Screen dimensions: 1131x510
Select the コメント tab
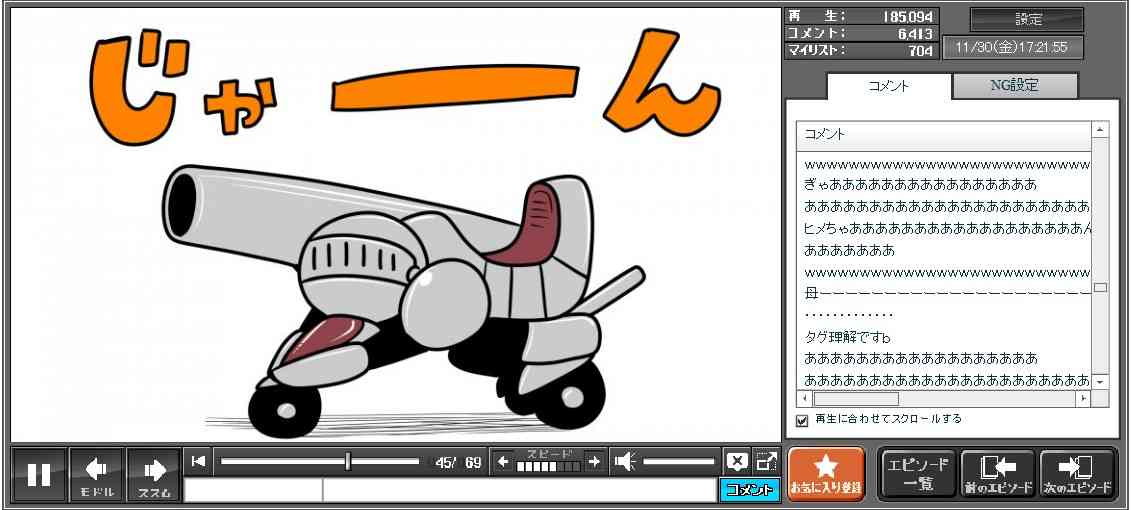pyautogui.click(x=888, y=86)
